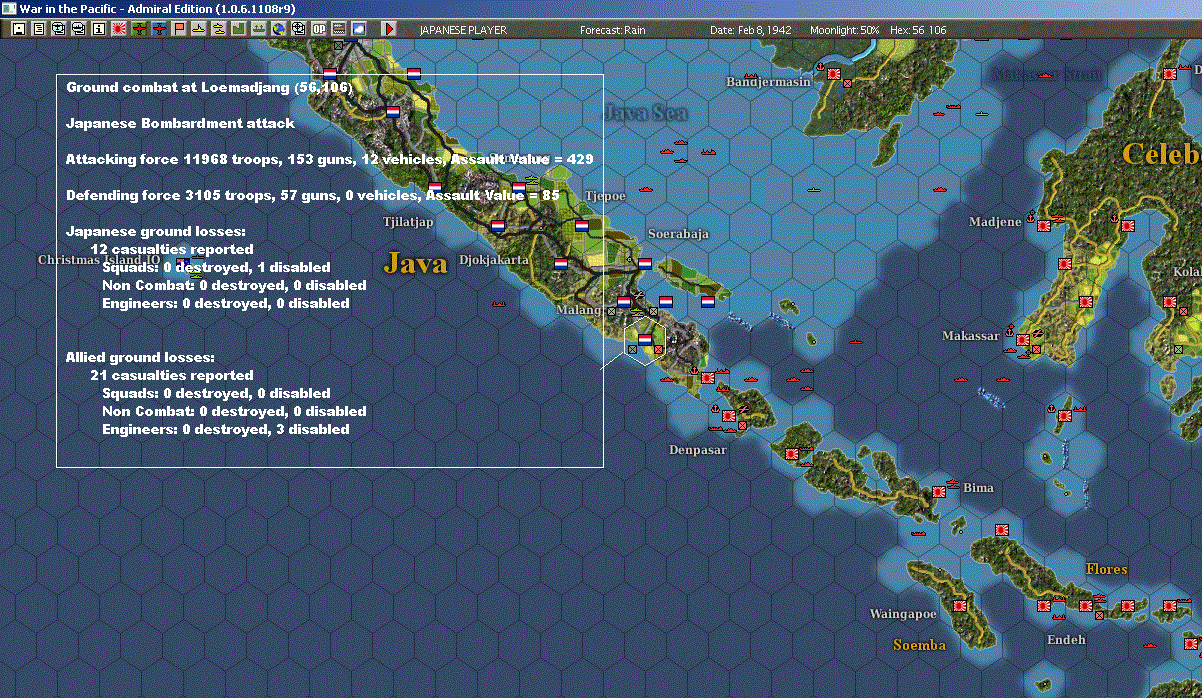
Task: Click the green industry toolbar icon
Action: click(238, 29)
